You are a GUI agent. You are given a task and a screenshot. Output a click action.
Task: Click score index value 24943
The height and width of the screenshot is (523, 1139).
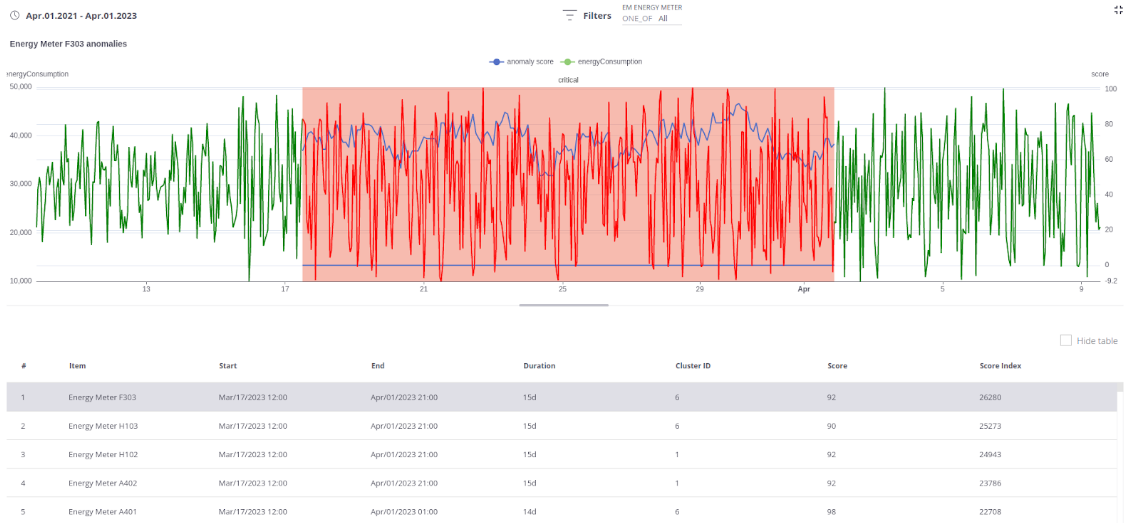click(x=990, y=455)
